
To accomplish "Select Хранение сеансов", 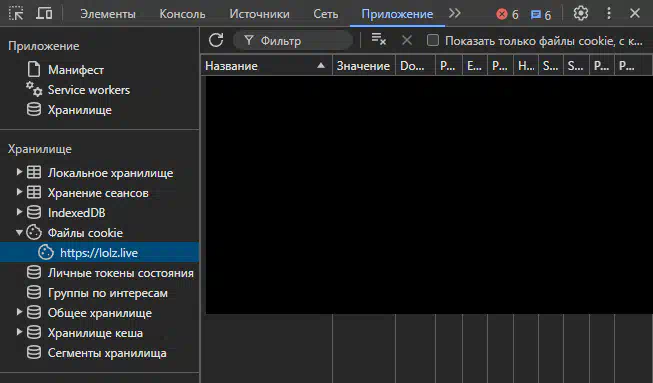I will pyautogui.click(x=98, y=193).
